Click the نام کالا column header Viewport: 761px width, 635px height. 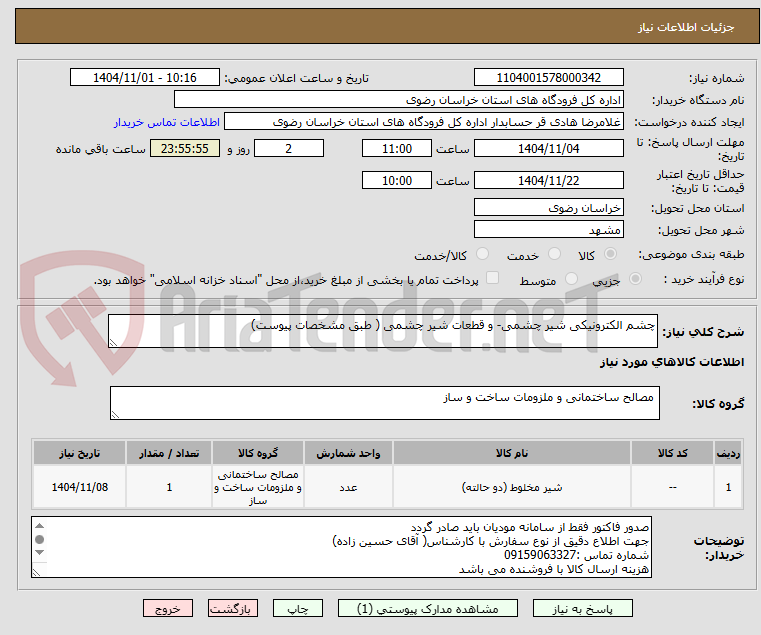(x=512, y=453)
